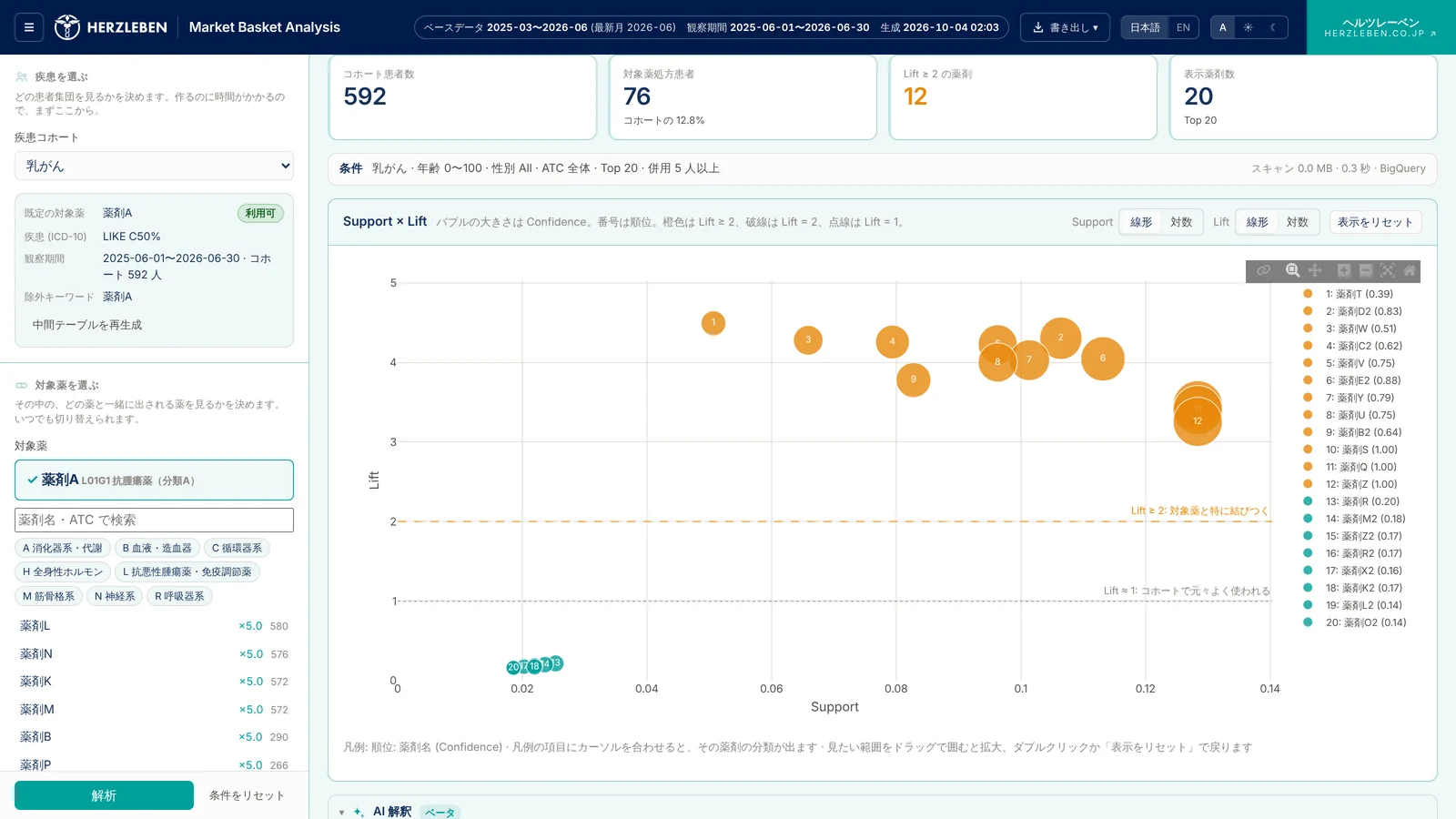The width and height of the screenshot is (1456, 819).
Task: Click the AI解釈 sparkle icon
Action: coord(359,812)
